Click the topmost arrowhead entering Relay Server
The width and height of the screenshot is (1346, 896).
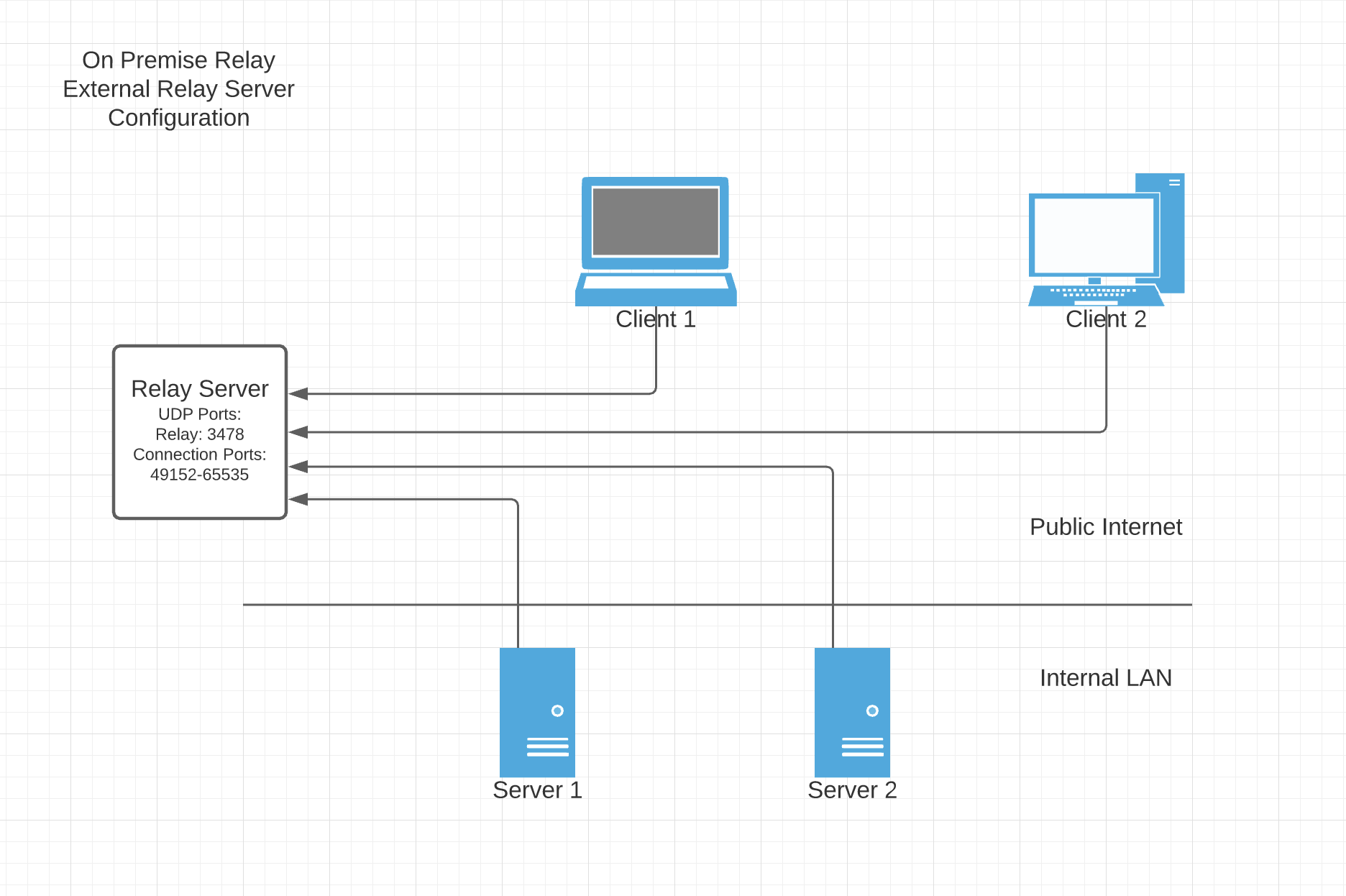pos(298,393)
